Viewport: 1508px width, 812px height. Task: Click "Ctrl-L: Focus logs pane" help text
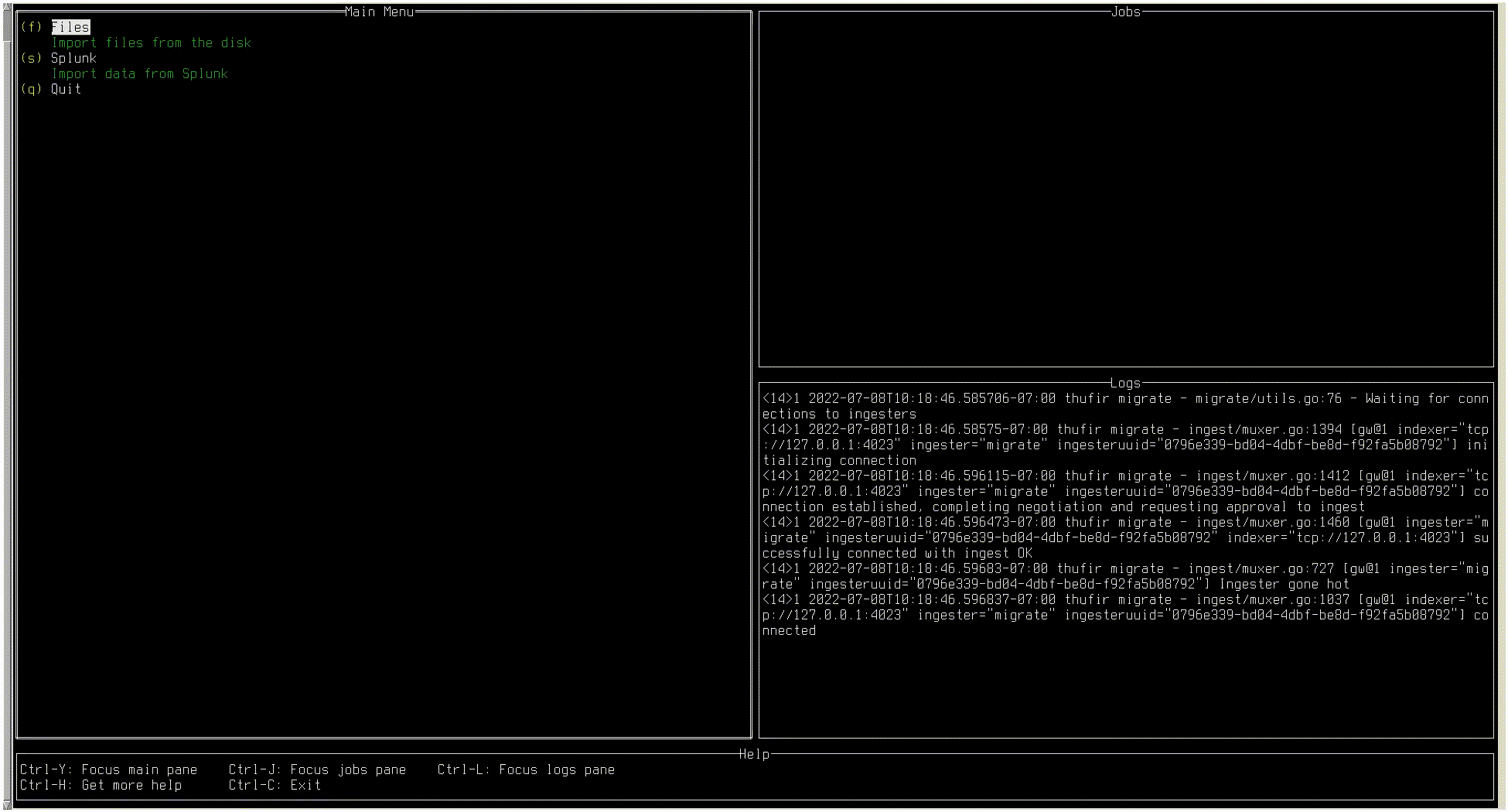526,769
